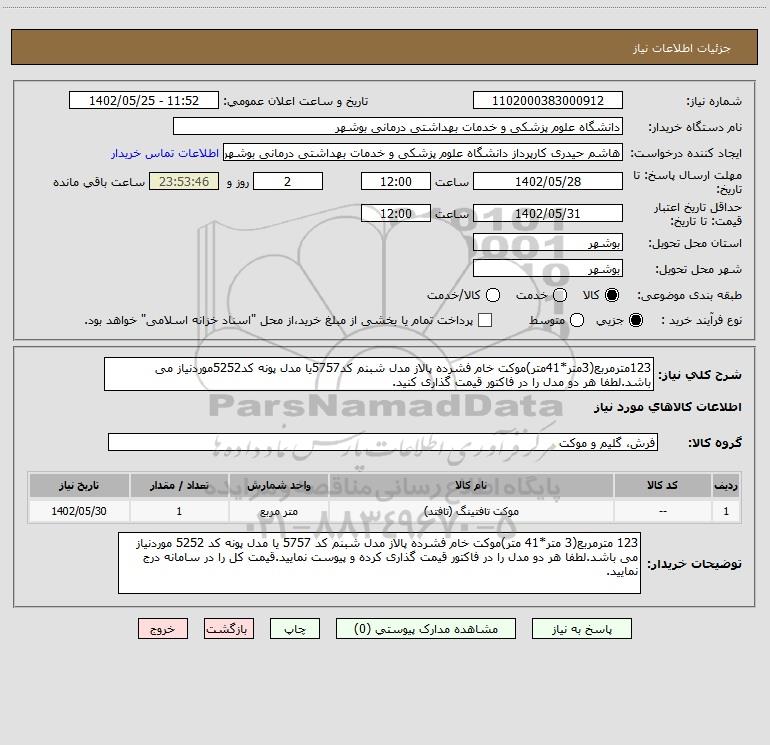Select the متوسط purchase type radio
This screenshot has width=770, height=745.
tap(577, 320)
